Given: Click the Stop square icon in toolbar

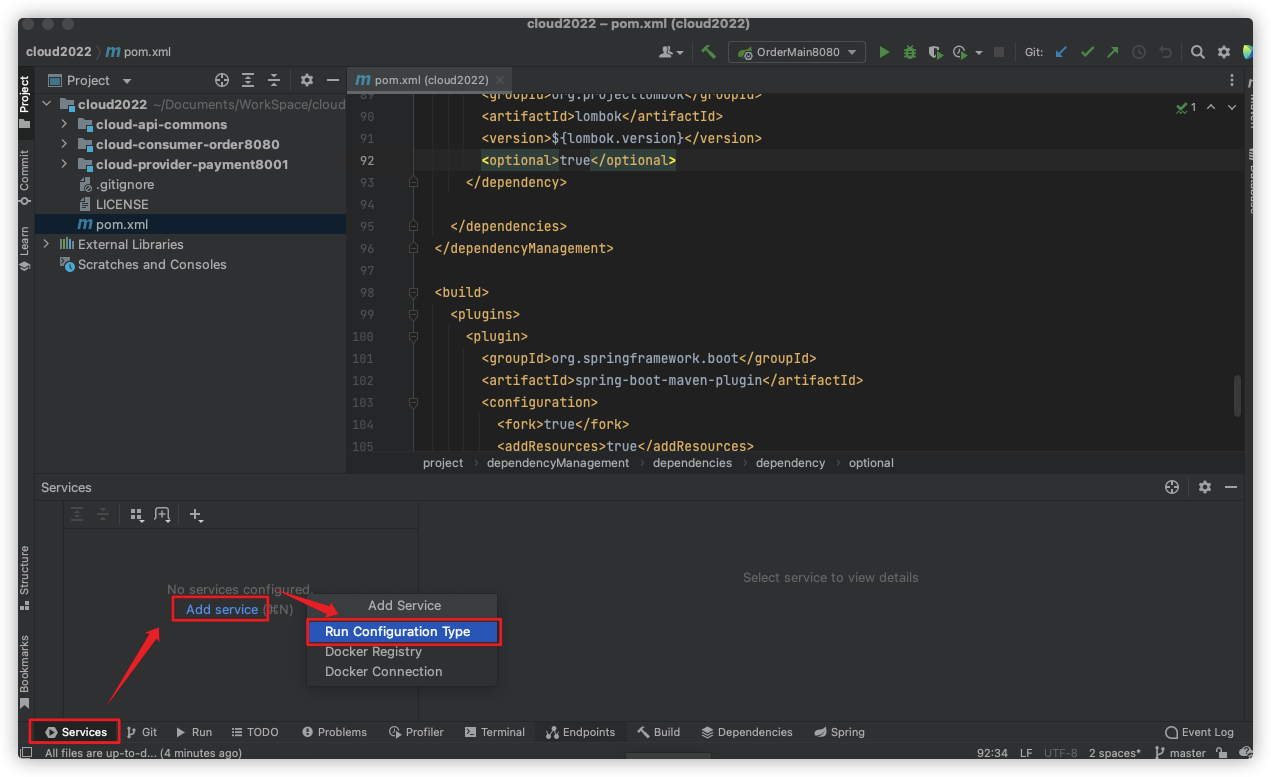Looking at the screenshot, I should coord(999,52).
